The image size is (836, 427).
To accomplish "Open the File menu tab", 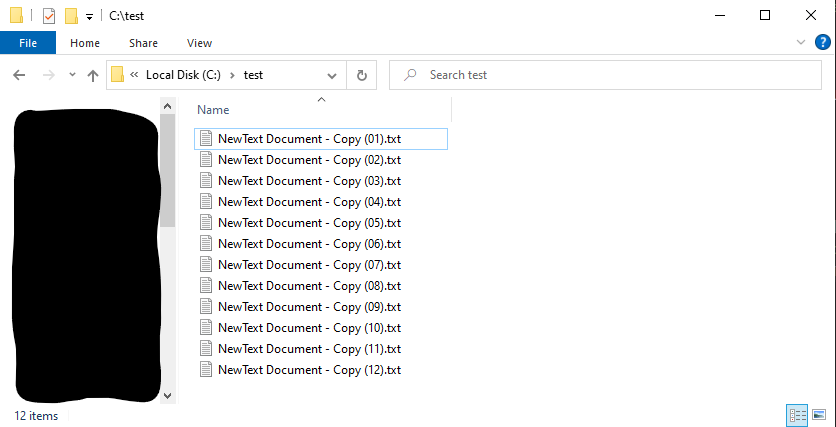I will pos(28,43).
